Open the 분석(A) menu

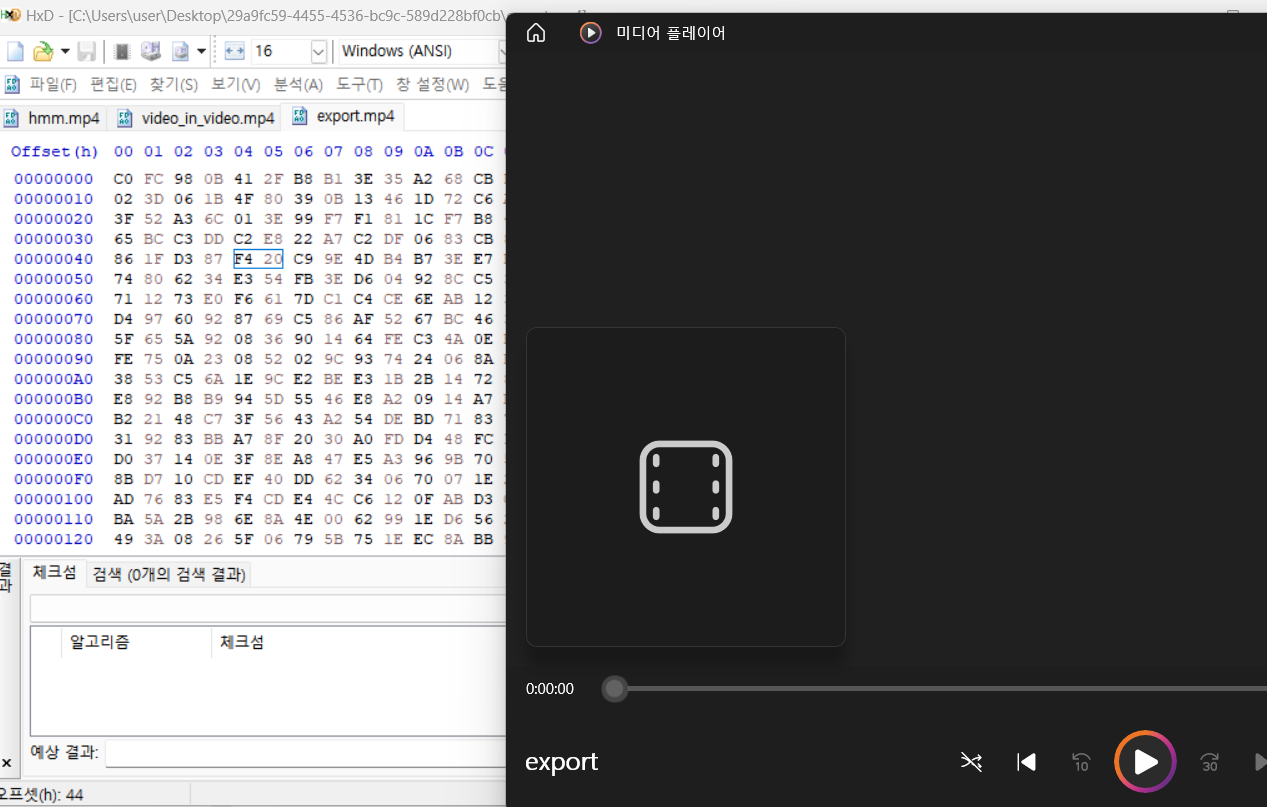[298, 84]
